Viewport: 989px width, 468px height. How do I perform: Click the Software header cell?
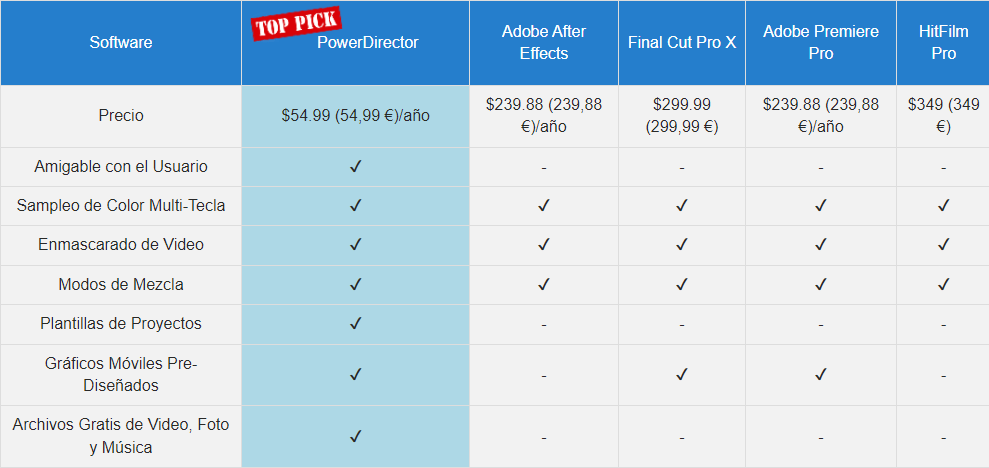pyautogui.click(x=121, y=42)
